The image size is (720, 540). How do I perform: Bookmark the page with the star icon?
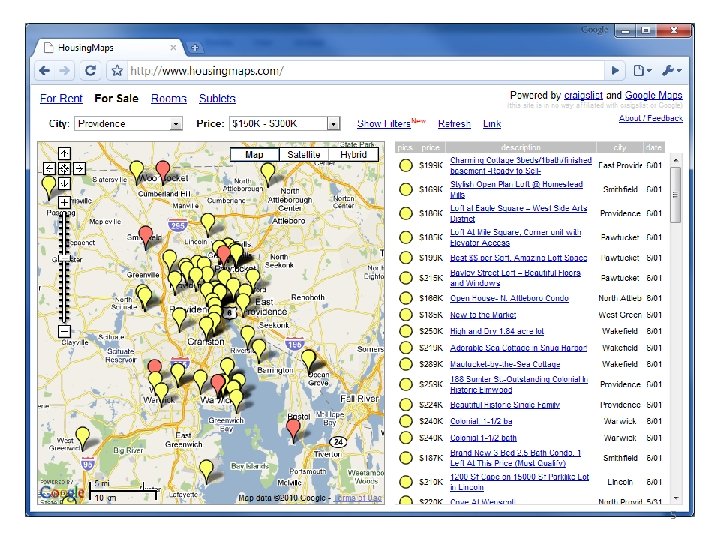117,71
